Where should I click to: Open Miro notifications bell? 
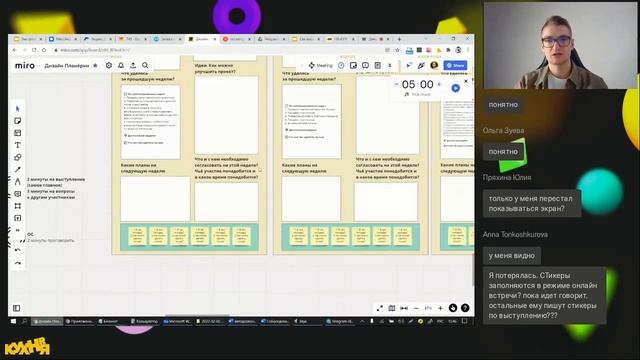click(121, 65)
